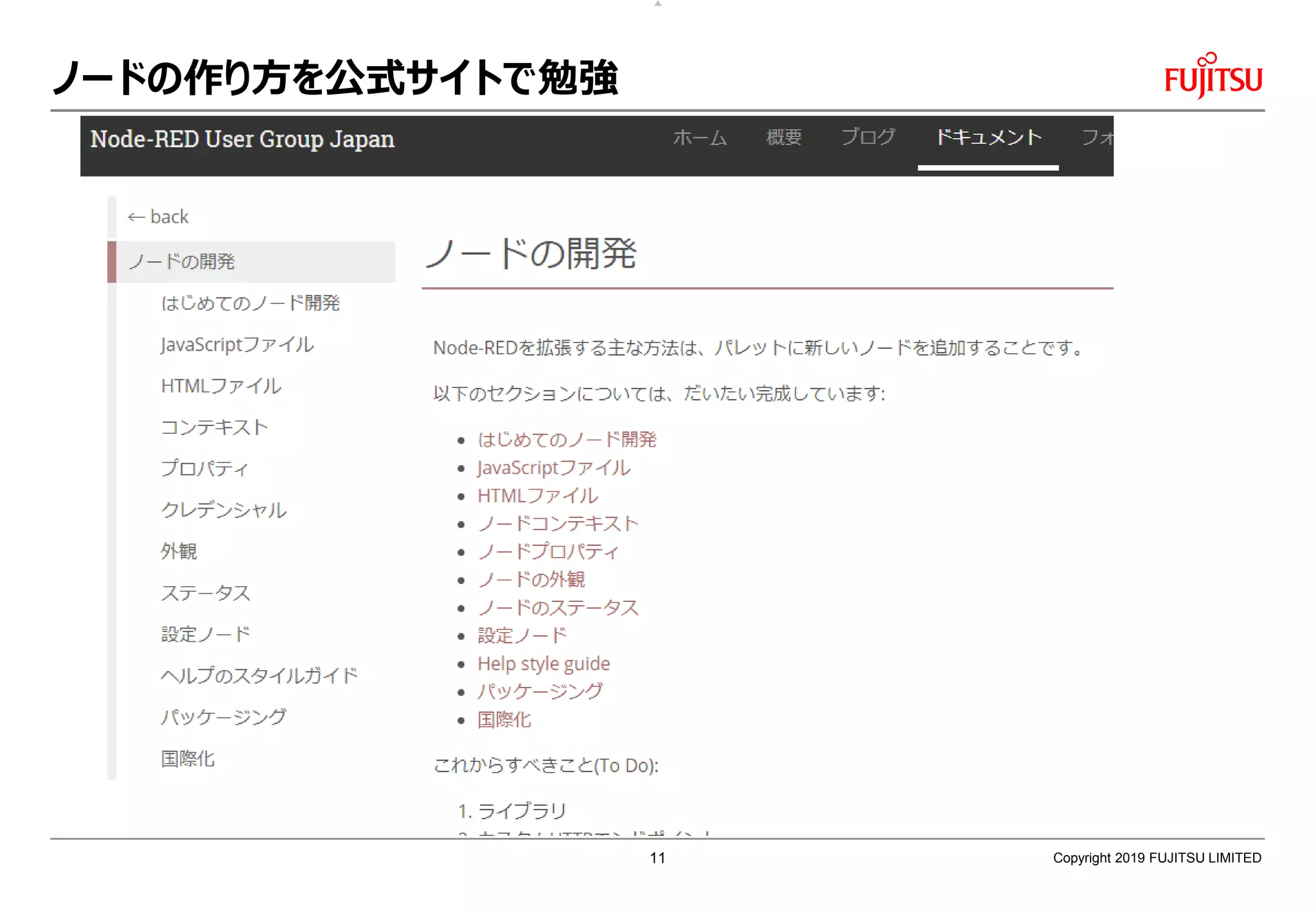Open 外観 in the sidebar

(179, 551)
